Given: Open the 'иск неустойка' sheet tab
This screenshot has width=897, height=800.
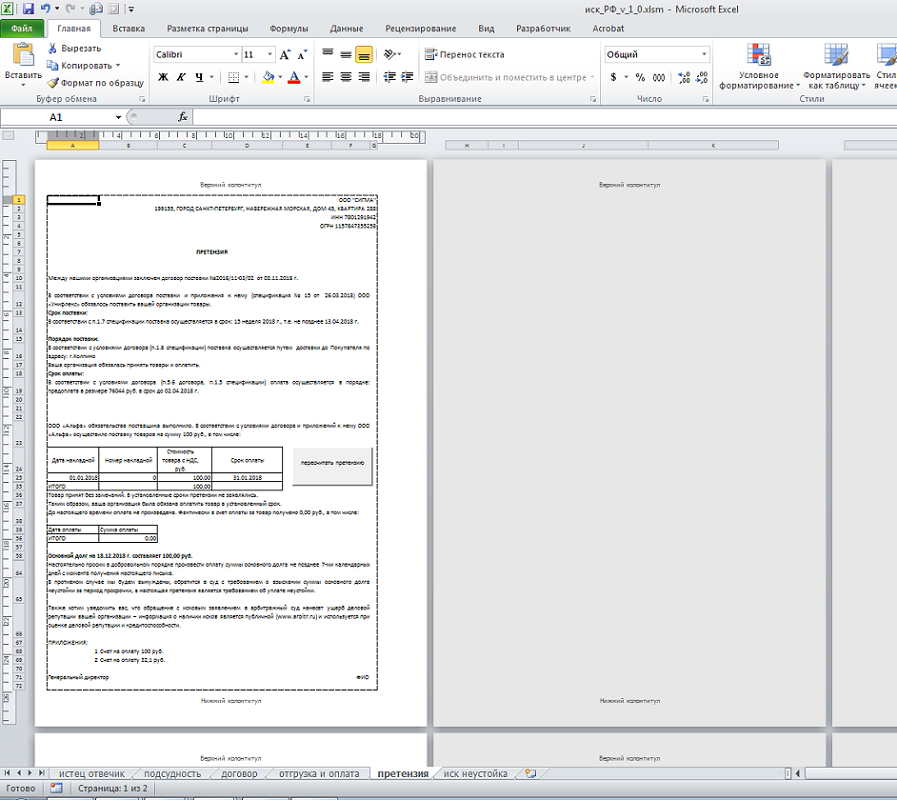Looking at the screenshot, I should click(x=475, y=774).
